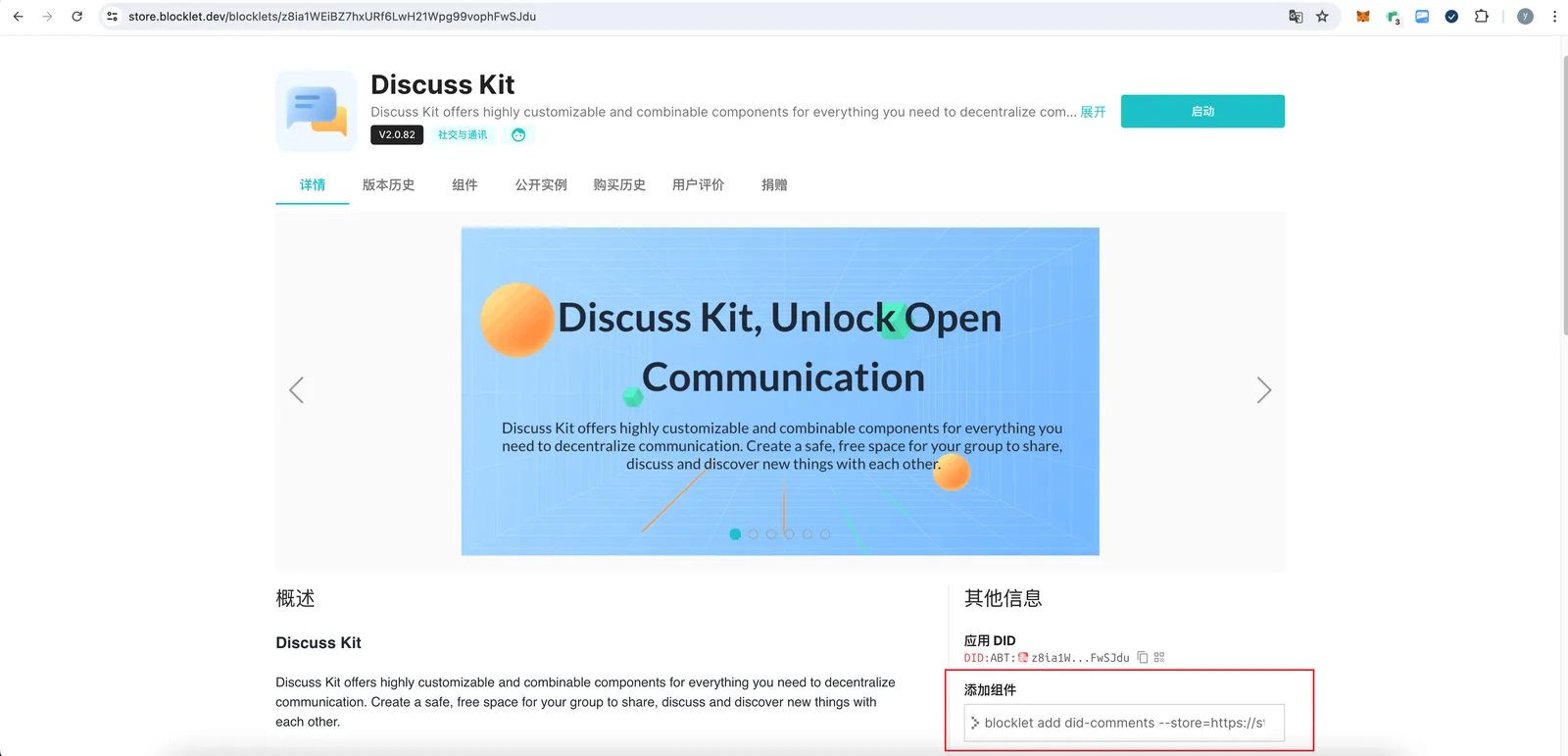The height and width of the screenshot is (756, 1568).
Task: Click the browser address bar URL
Action: coord(332,17)
